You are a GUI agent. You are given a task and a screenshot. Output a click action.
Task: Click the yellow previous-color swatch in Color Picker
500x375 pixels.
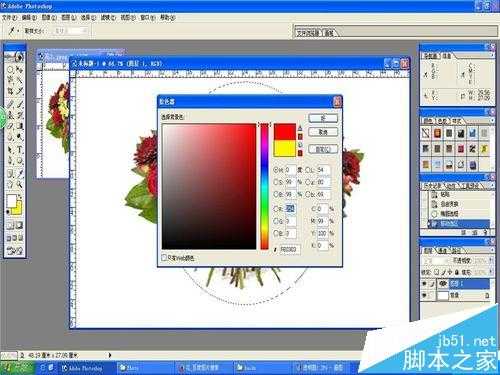click(x=285, y=148)
